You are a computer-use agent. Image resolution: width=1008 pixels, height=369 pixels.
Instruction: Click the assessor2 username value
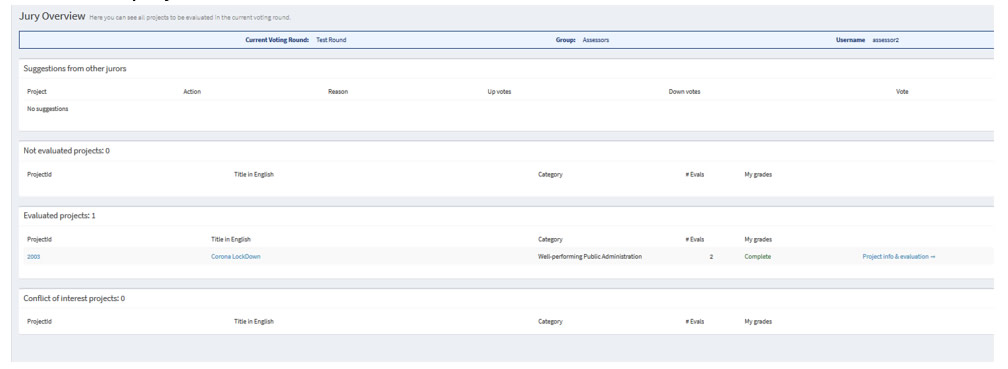[x=885, y=40]
